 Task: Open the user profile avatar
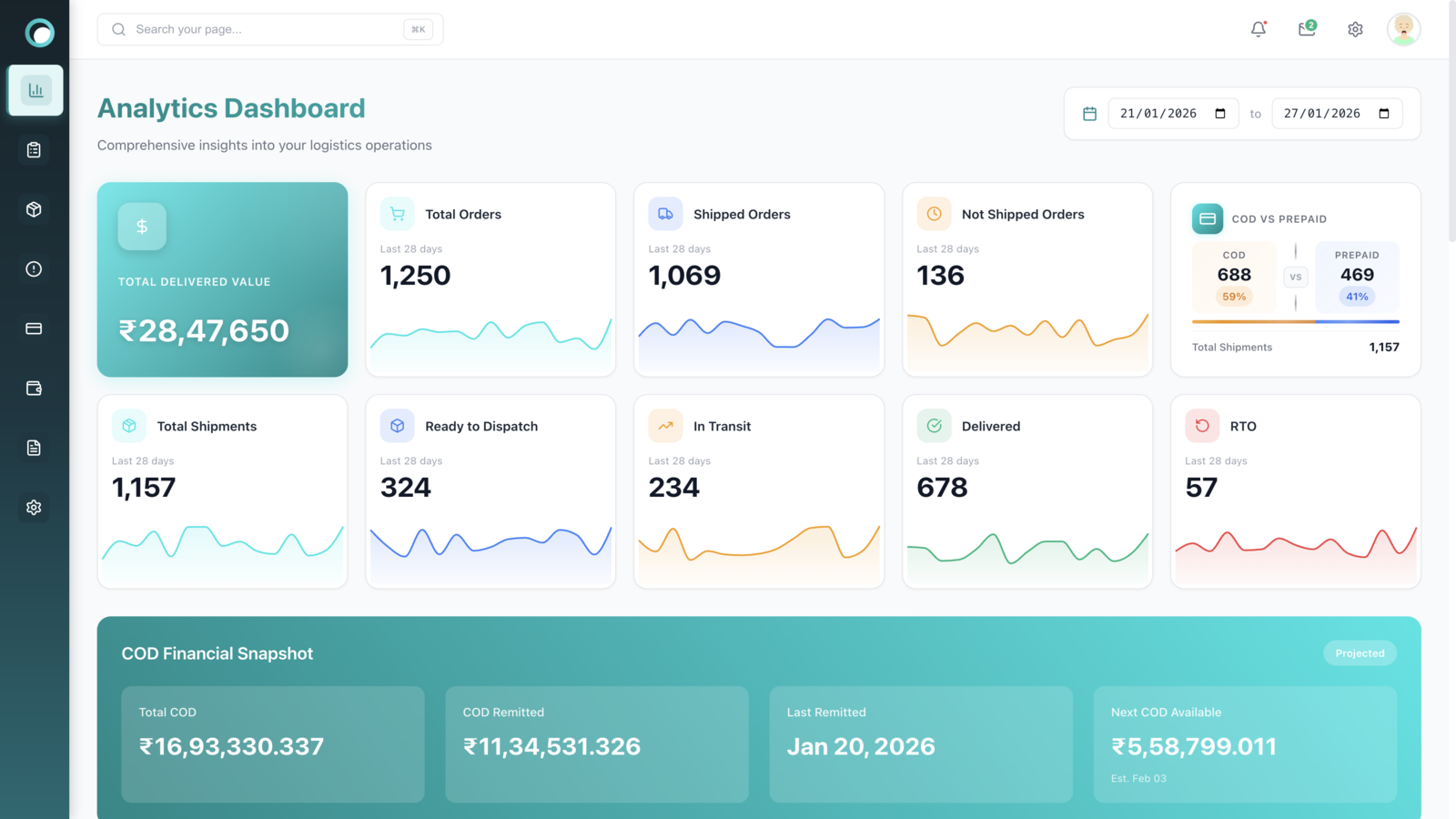tap(1403, 29)
